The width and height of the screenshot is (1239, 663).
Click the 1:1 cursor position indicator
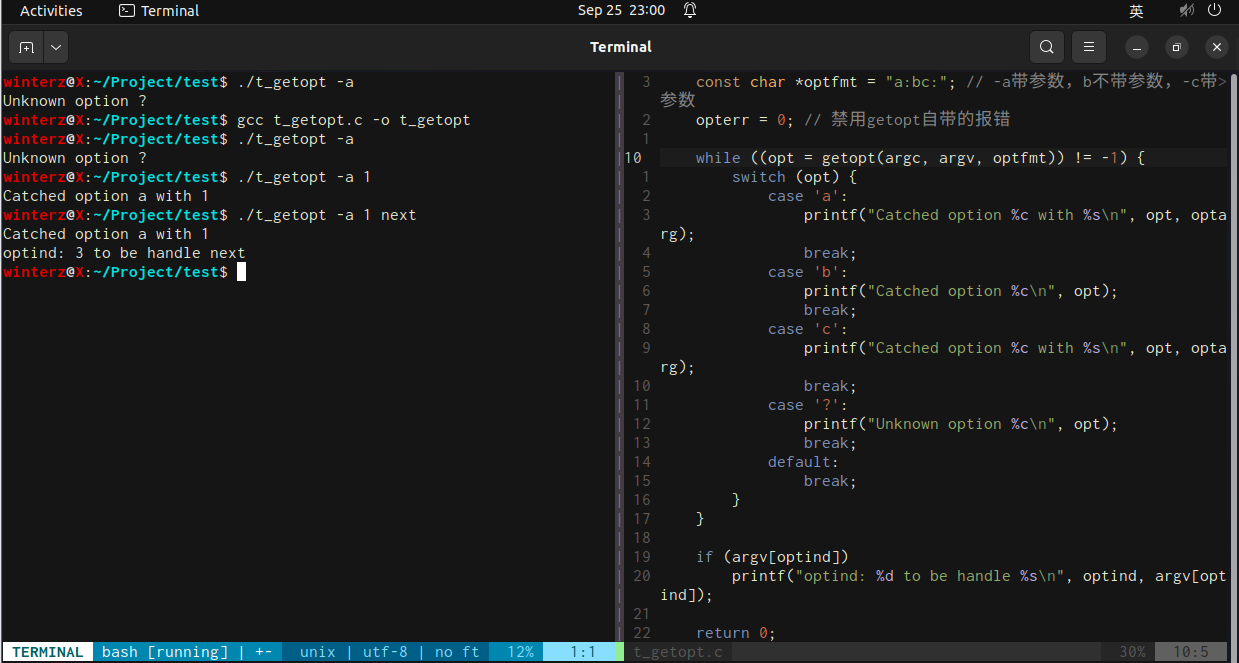583,652
